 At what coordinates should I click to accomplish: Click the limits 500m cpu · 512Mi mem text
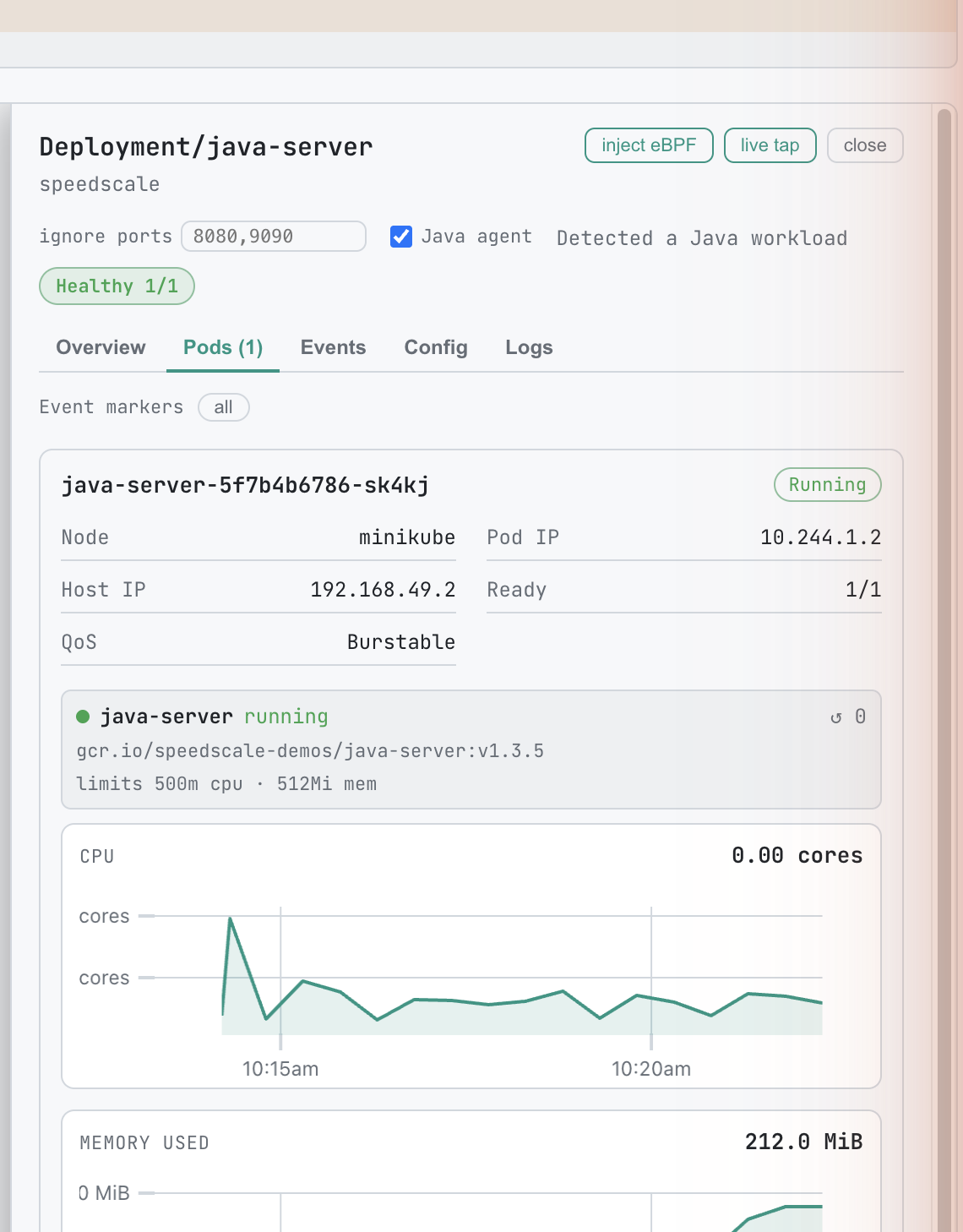point(226,784)
